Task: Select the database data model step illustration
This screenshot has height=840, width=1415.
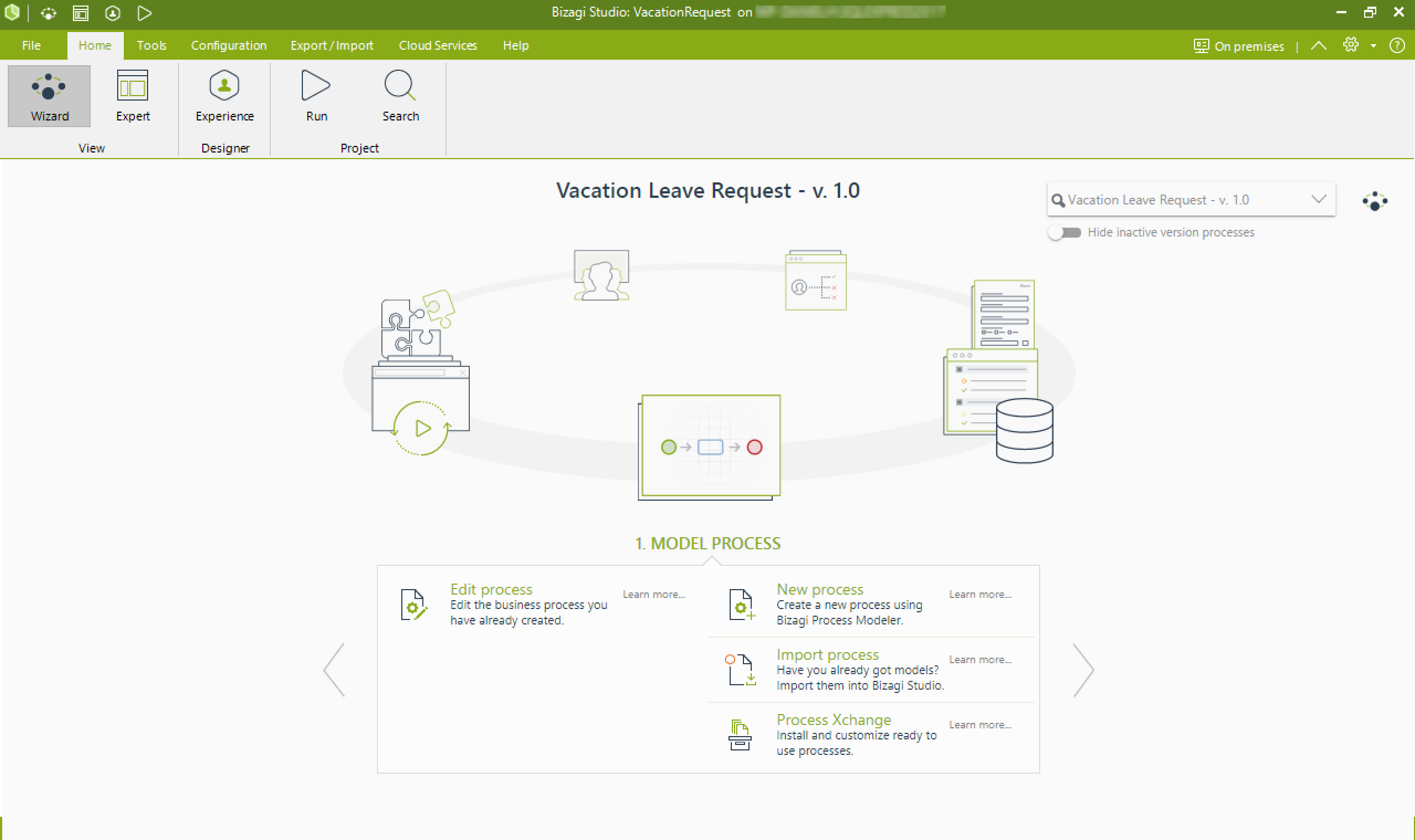Action: click(1024, 430)
